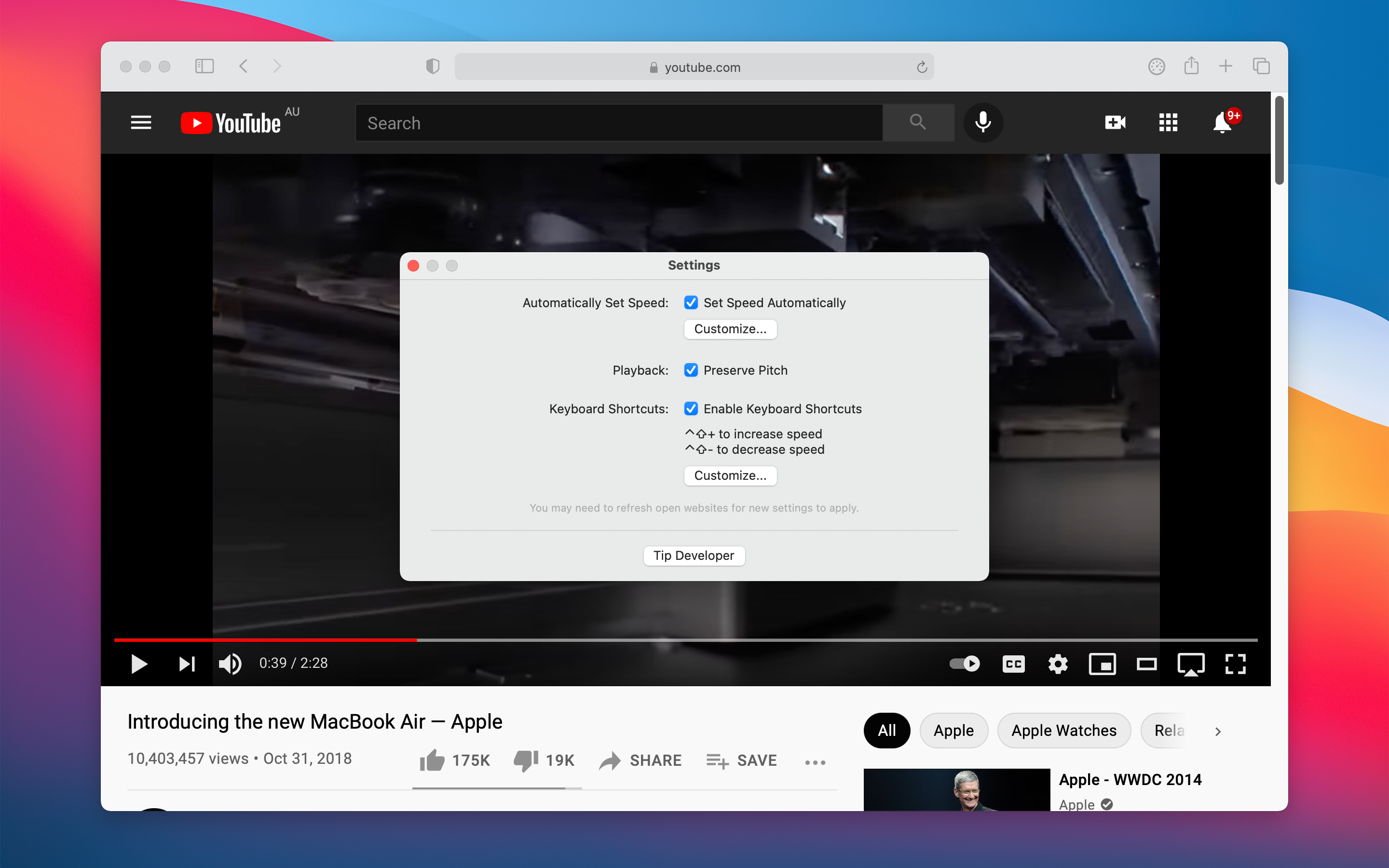Toggle the Preserve Pitch checkbox
The width and height of the screenshot is (1389, 868).
tap(691, 370)
